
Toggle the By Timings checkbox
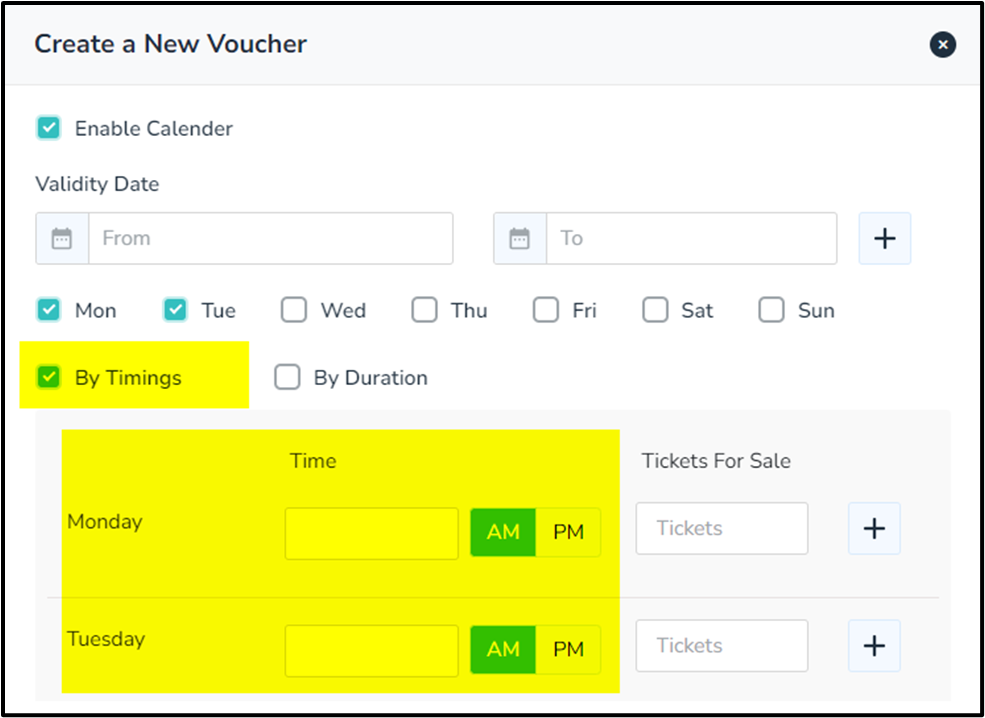48,377
